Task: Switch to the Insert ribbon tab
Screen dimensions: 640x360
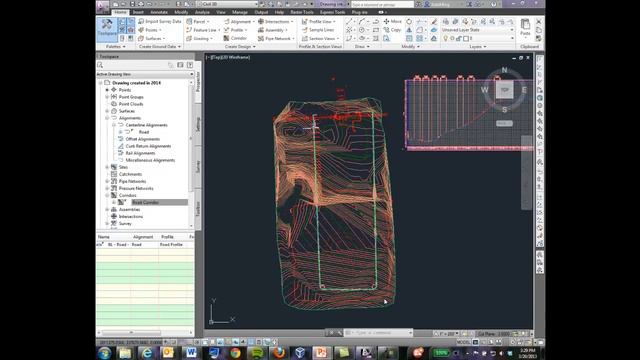Action: pyautogui.click(x=138, y=12)
